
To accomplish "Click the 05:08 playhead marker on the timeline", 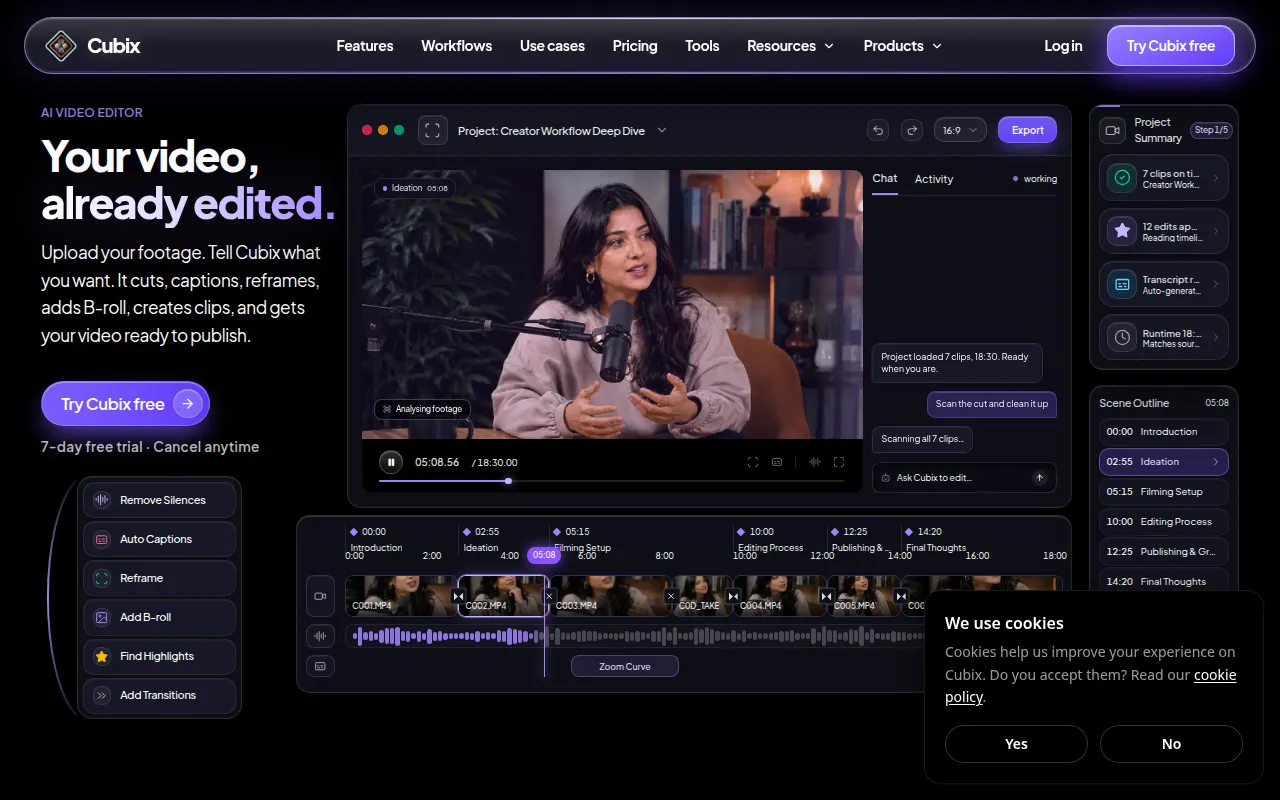I will [x=544, y=554].
